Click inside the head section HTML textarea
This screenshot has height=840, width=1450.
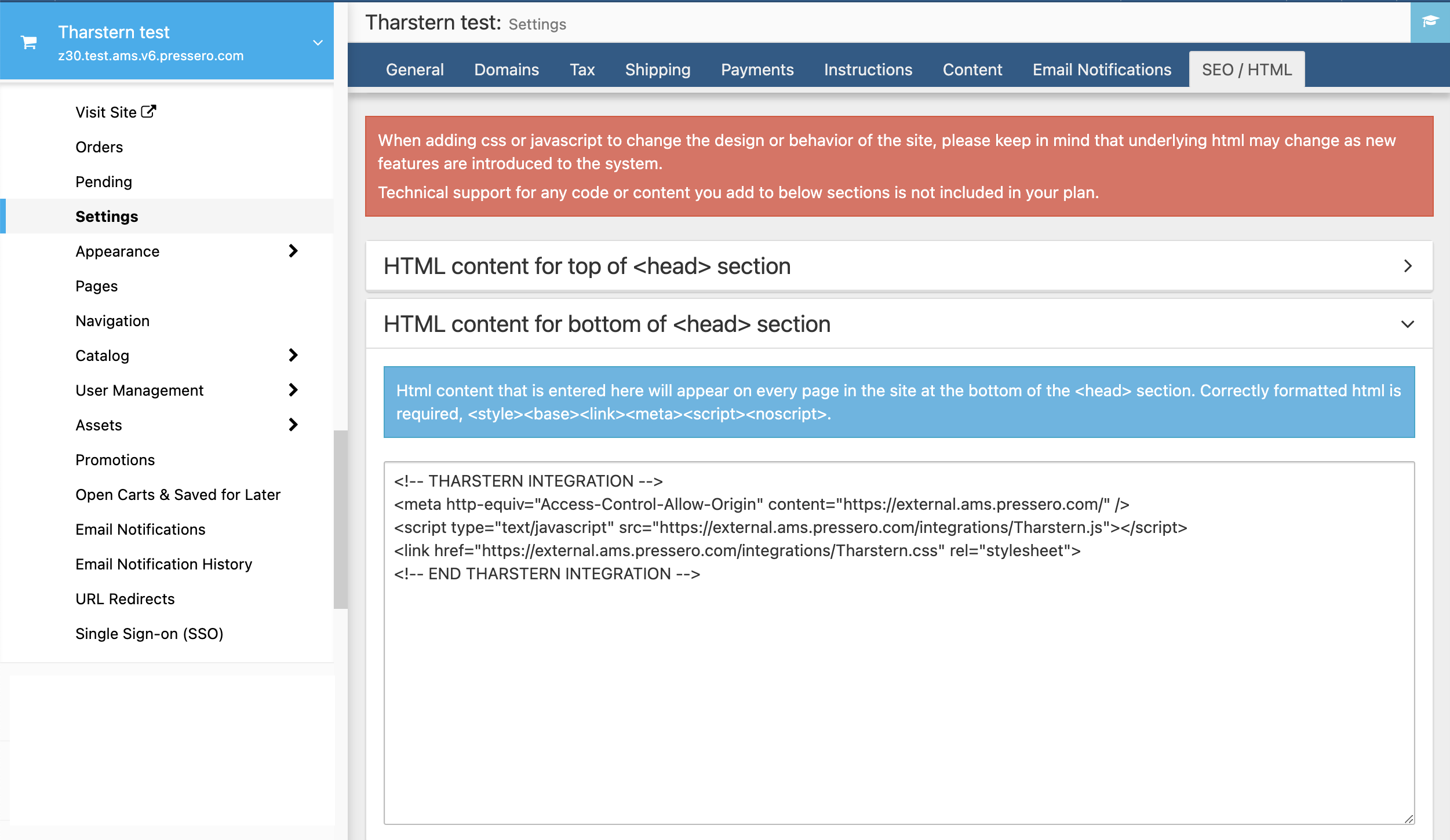(899, 643)
